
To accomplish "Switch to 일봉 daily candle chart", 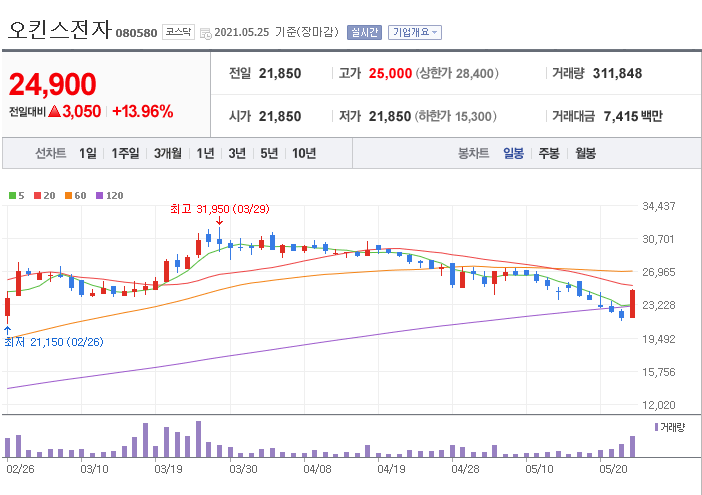I will tap(514, 154).
